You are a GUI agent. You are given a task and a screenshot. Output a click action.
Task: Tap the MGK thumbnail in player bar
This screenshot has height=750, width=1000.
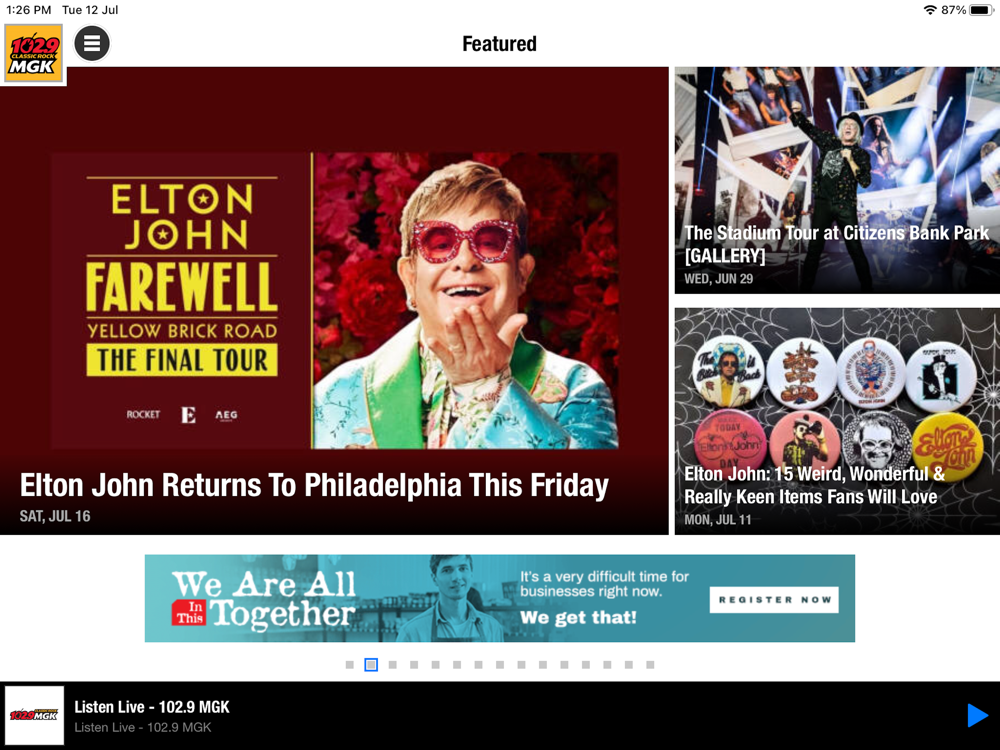pos(34,716)
